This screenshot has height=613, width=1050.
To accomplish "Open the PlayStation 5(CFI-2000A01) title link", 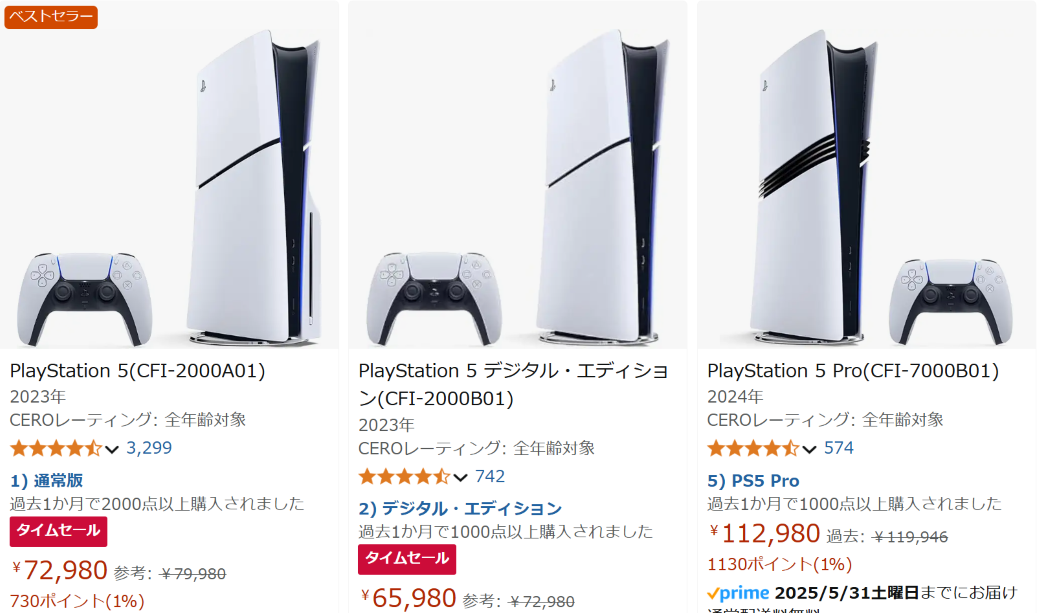I will (137, 370).
